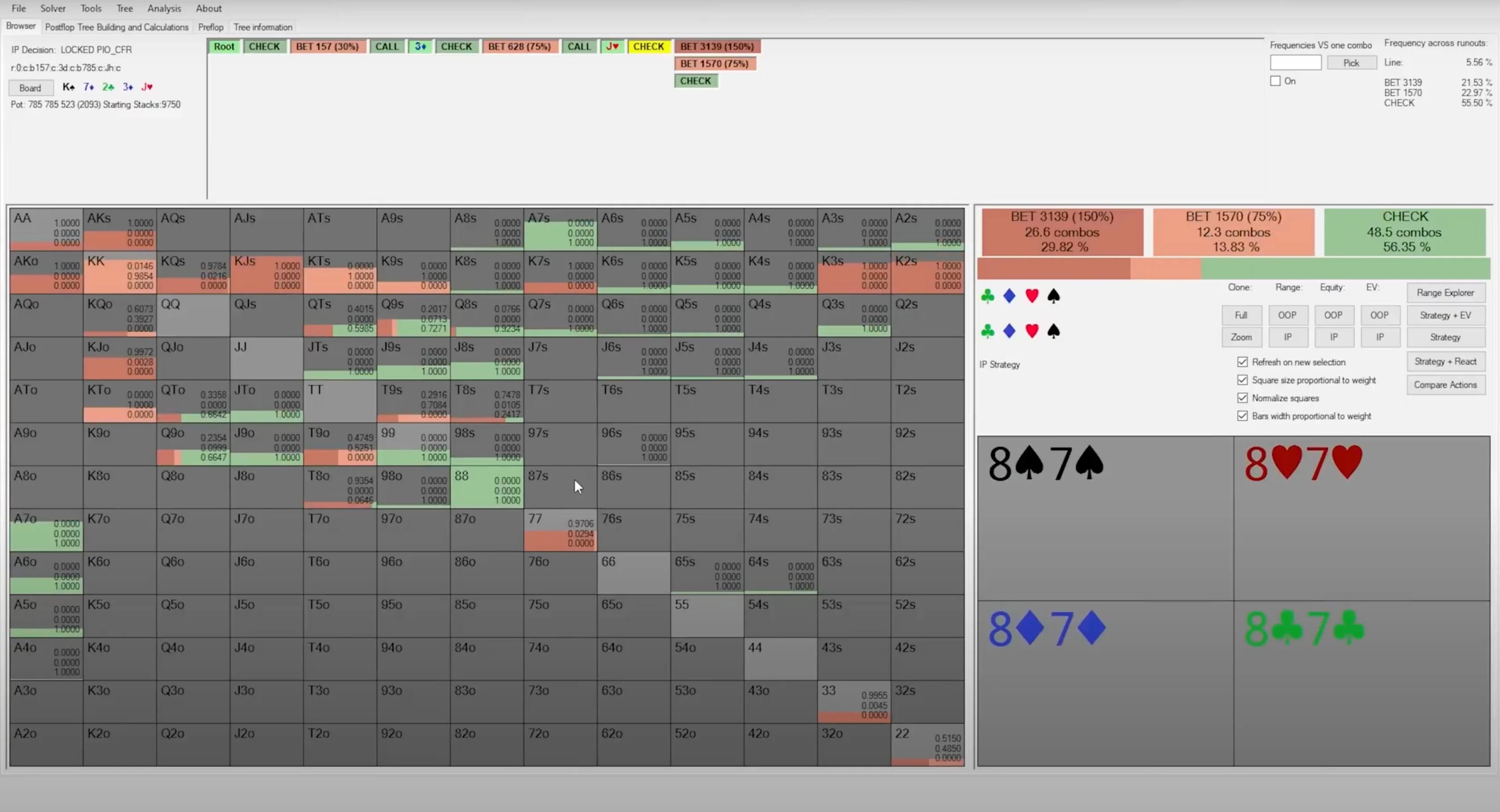
Task: Switch to the Preflop tab
Action: pyautogui.click(x=210, y=27)
